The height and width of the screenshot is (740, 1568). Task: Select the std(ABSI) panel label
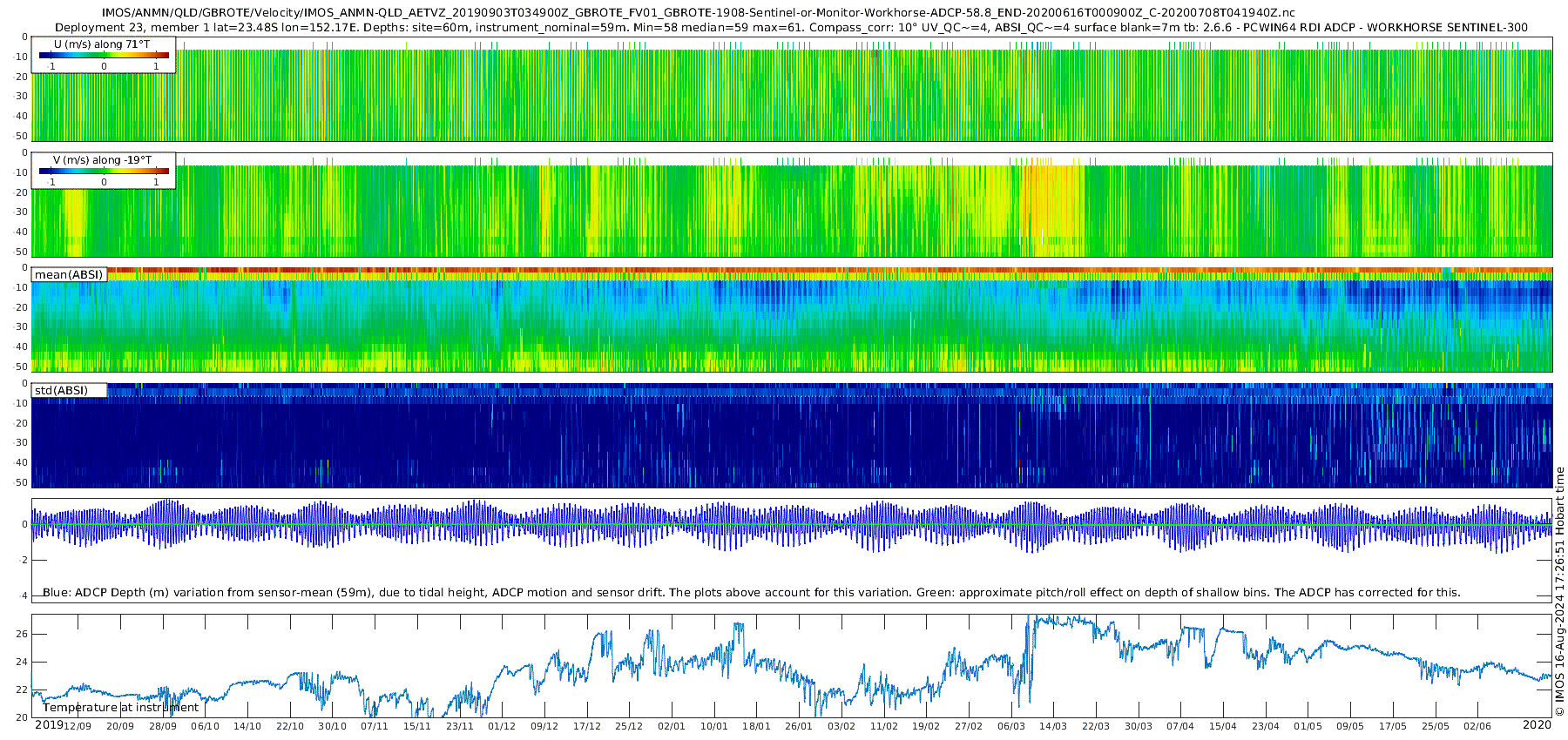point(69,390)
